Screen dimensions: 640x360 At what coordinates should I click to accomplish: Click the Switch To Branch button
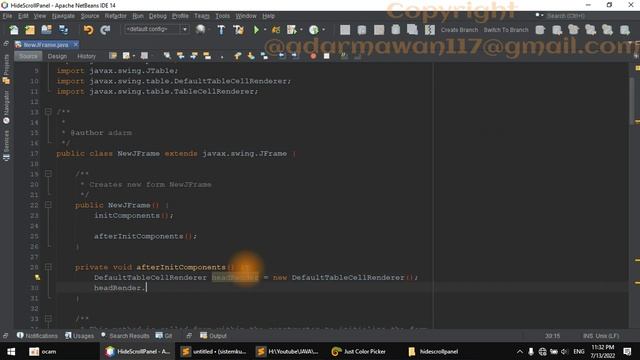(506, 30)
